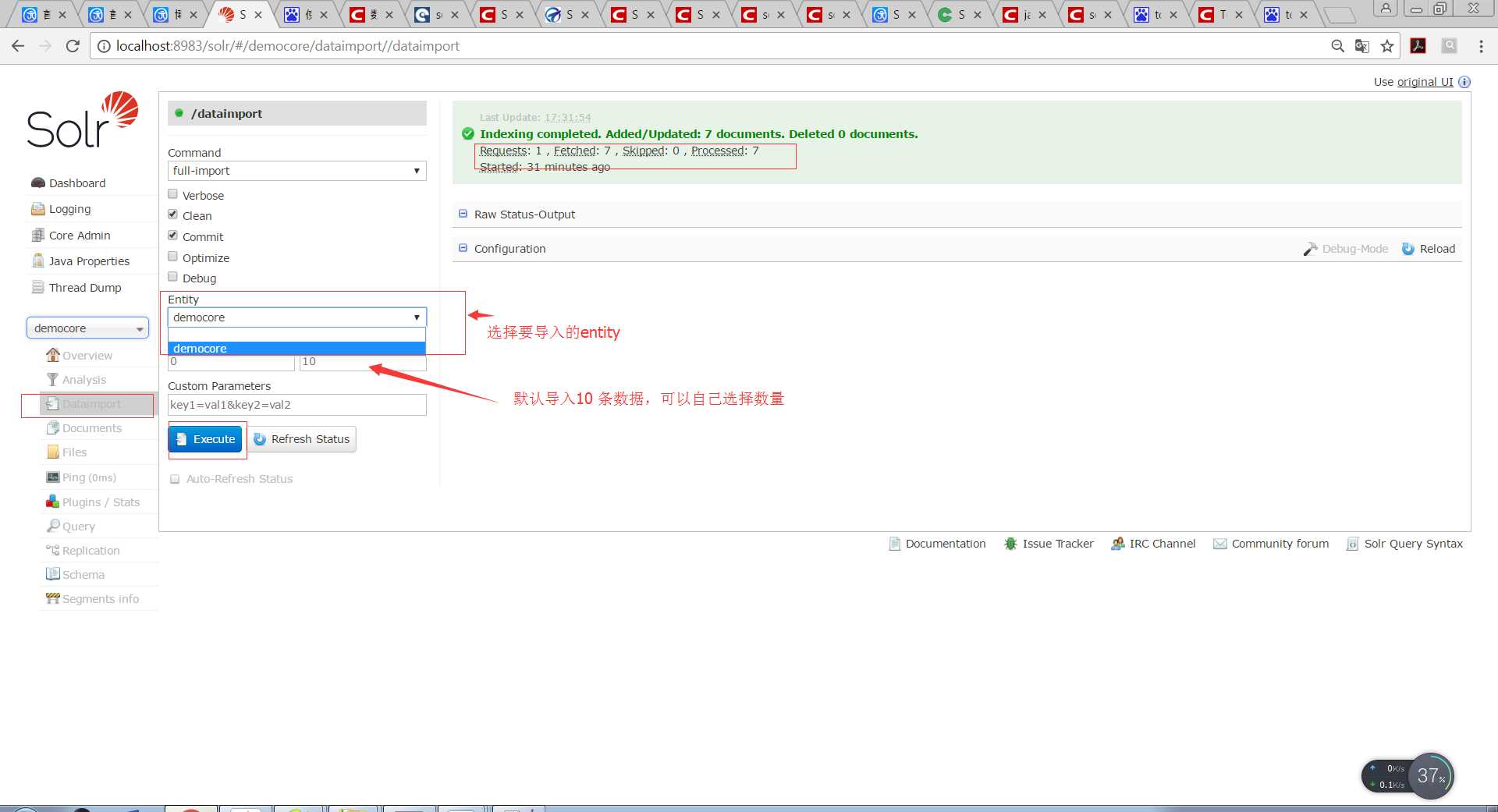Screen dimensions: 1498x812
Task: Open the Replication icon
Action: (x=52, y=550)
